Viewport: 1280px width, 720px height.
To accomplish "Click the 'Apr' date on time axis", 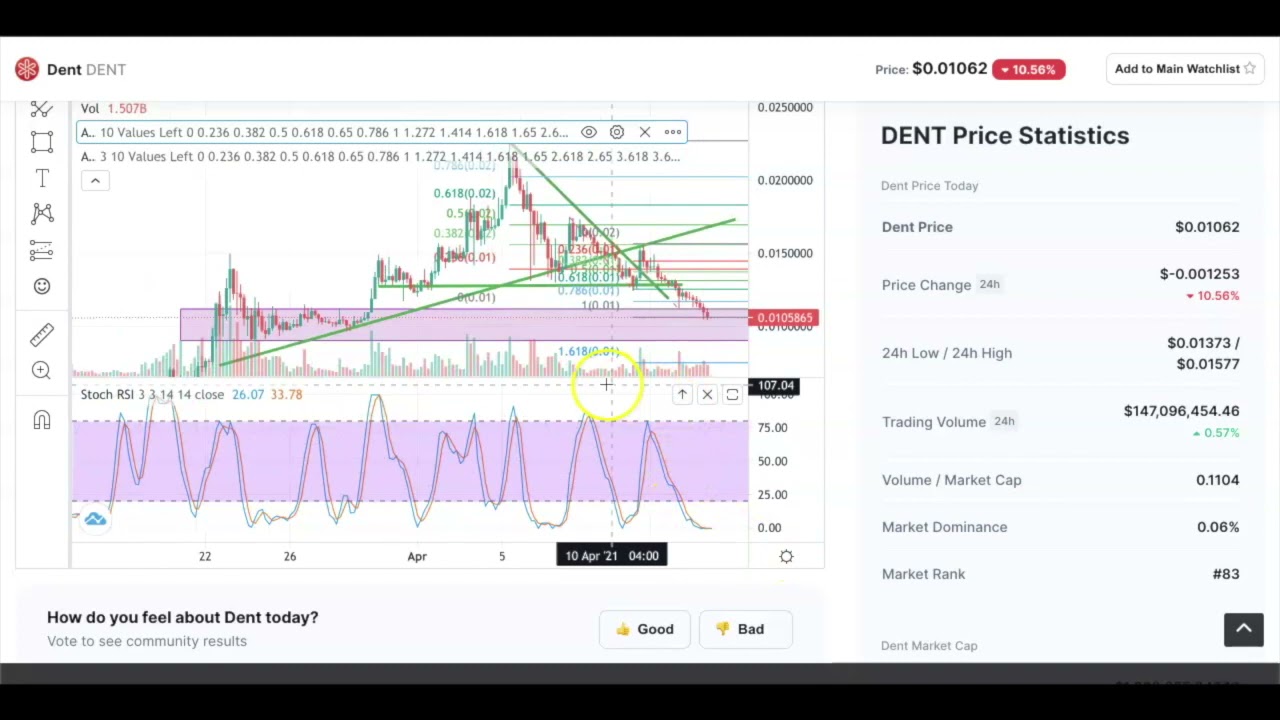I will tap(417, 556).
